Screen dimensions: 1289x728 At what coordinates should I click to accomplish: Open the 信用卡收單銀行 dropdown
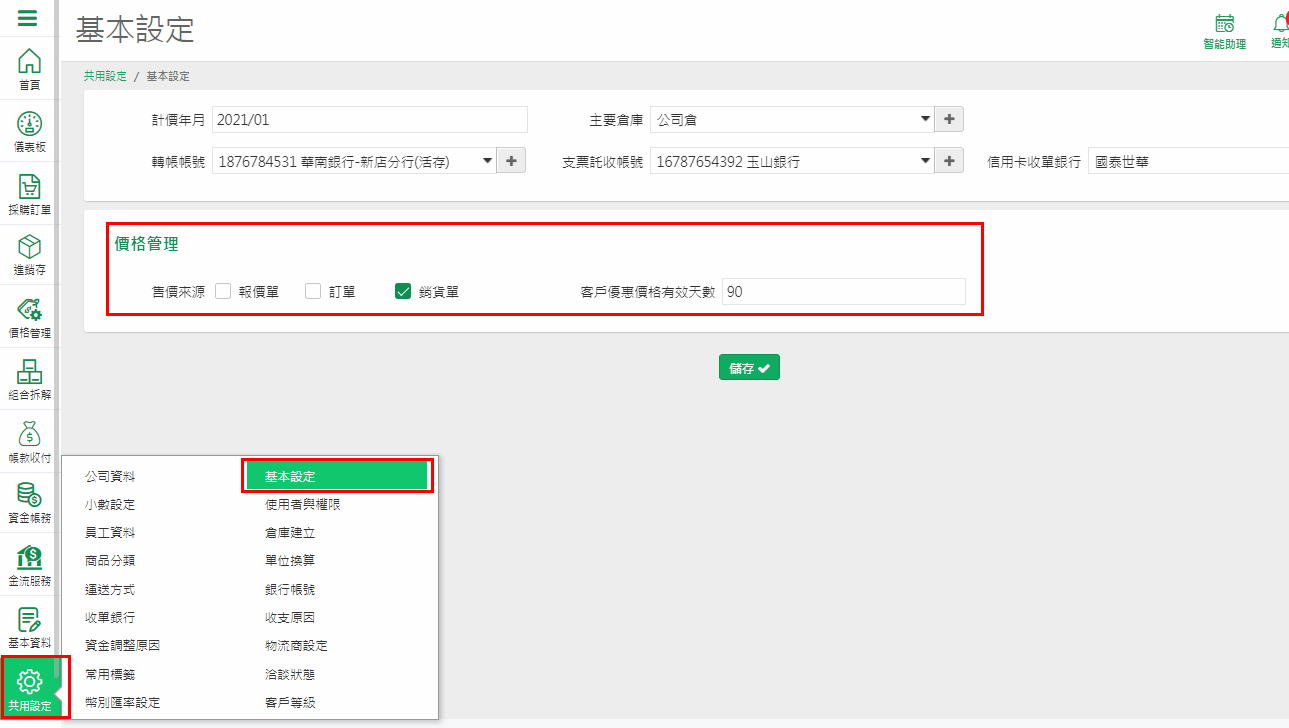(x=1188, y=160)
